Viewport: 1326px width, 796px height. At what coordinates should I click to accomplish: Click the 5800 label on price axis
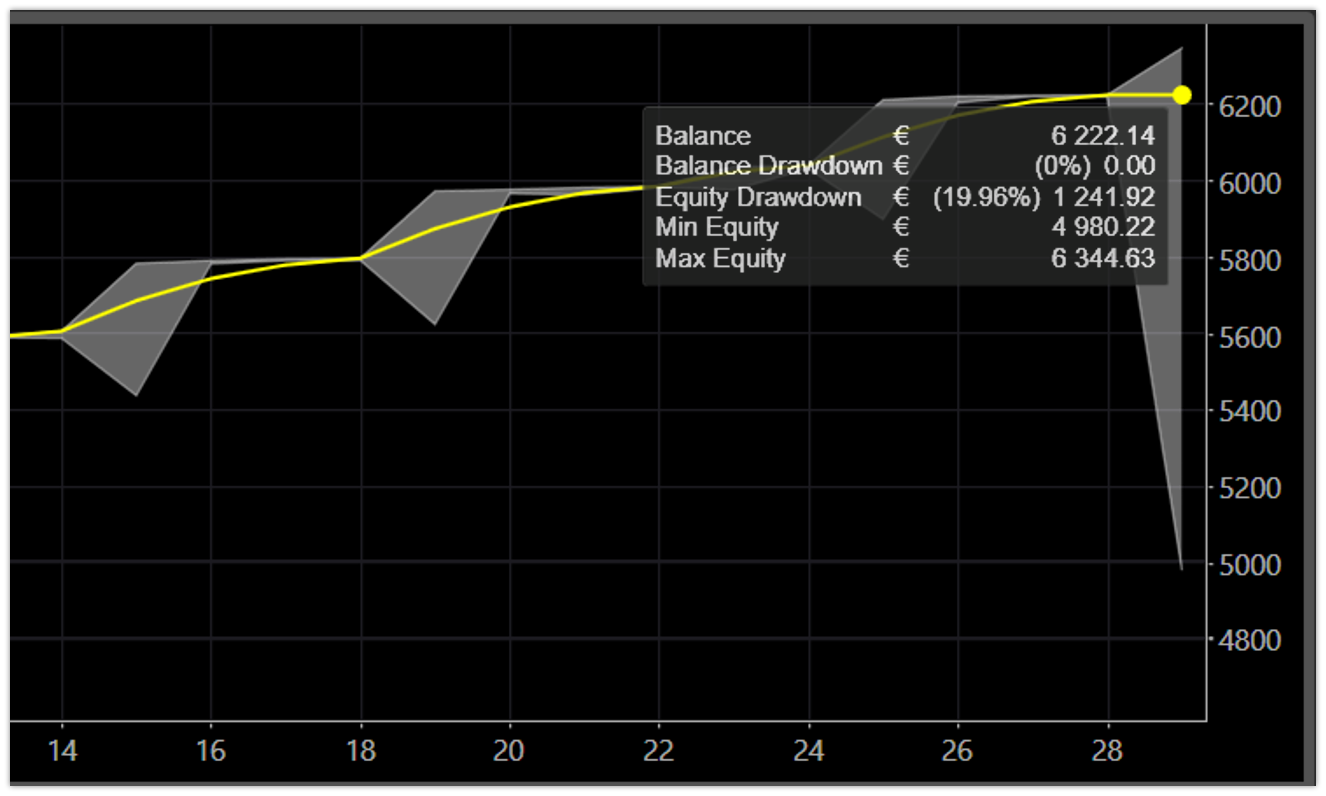coord(1250,260)
